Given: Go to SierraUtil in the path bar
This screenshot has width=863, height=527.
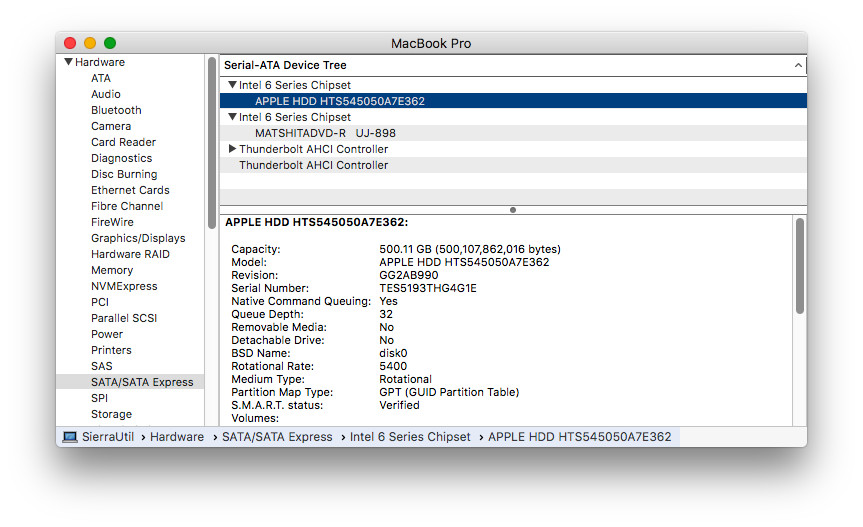Looking at the screenshot, I should 108,436.
